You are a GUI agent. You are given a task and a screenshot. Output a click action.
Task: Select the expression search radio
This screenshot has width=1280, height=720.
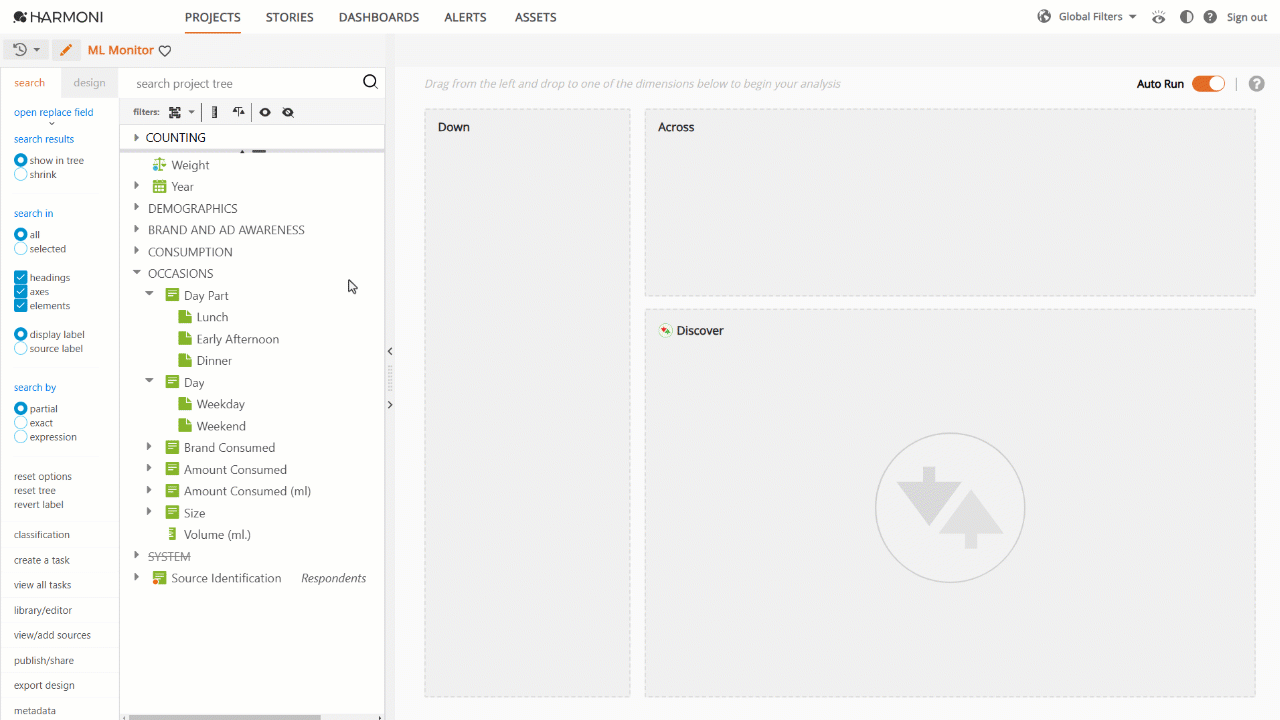tap(20, 436)
